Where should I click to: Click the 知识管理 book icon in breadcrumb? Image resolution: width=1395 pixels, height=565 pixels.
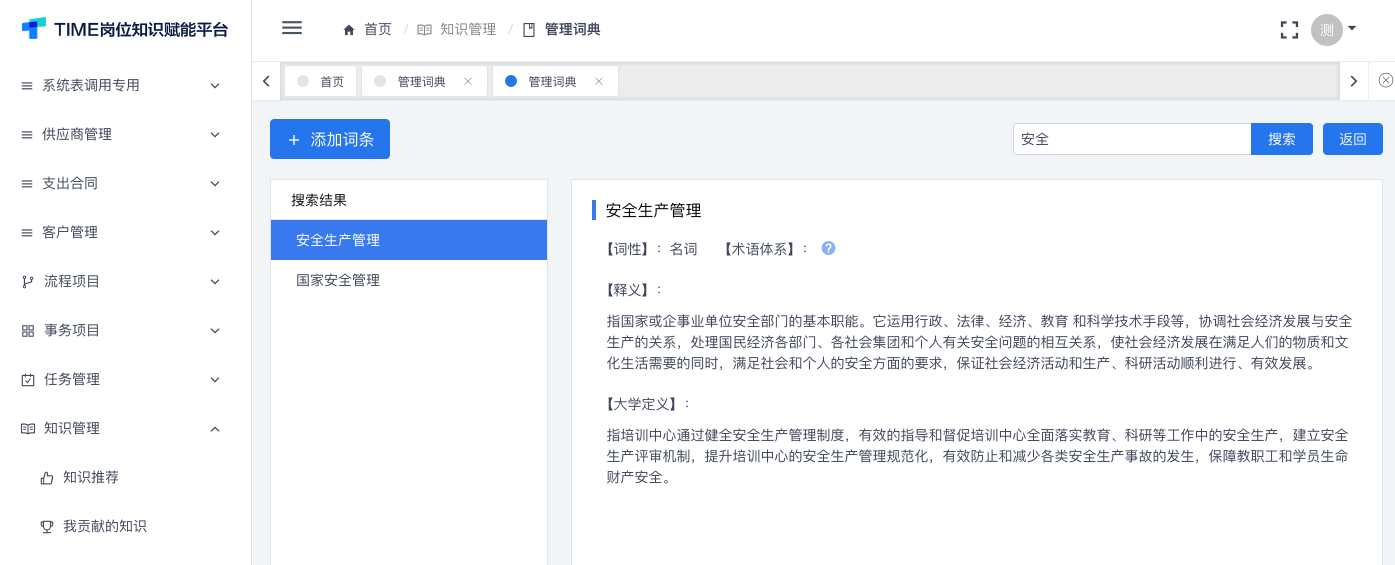424,30
